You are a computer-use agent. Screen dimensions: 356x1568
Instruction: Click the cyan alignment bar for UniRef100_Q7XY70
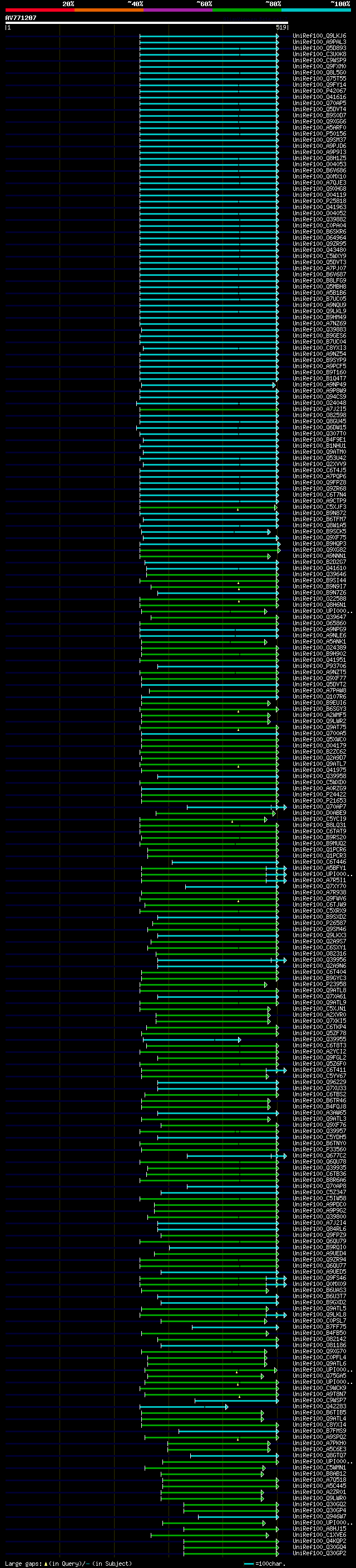tap(232, 887)
